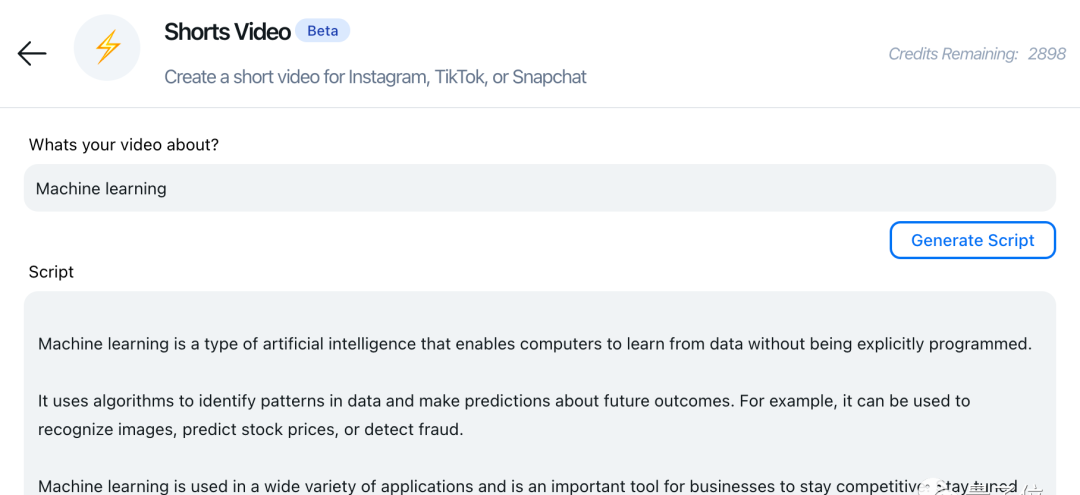The width and height of the screenshot is (1080, 495).
Task: Click the text "Machine learning" in topic field
Action: point(101,189)
